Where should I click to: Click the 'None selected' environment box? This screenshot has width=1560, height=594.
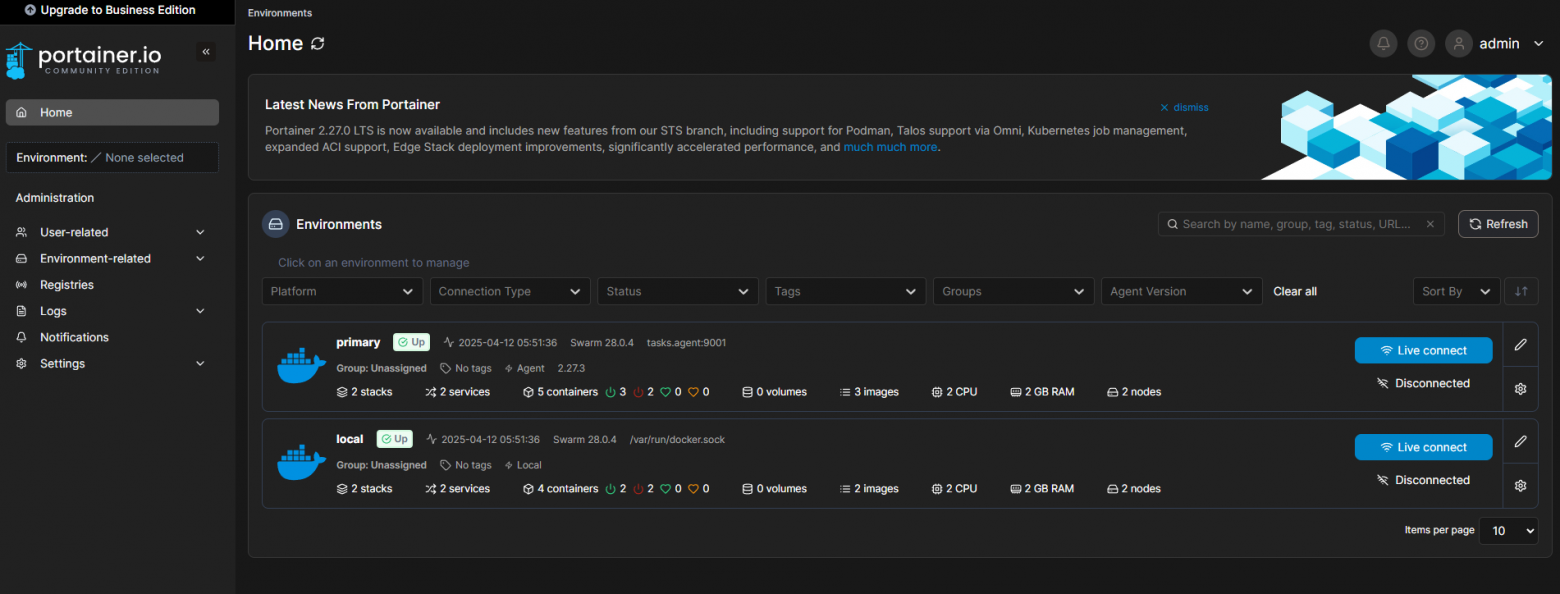pos(112,157)
